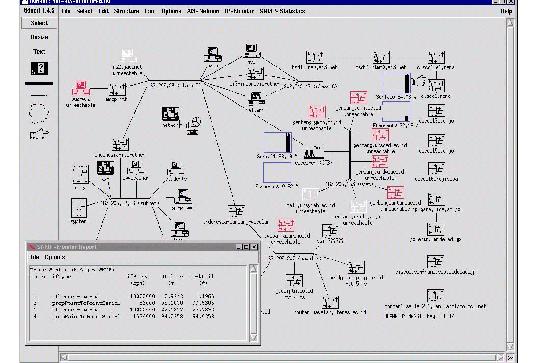
Task: Open the File menu in main window
Action: click(66, 11)
